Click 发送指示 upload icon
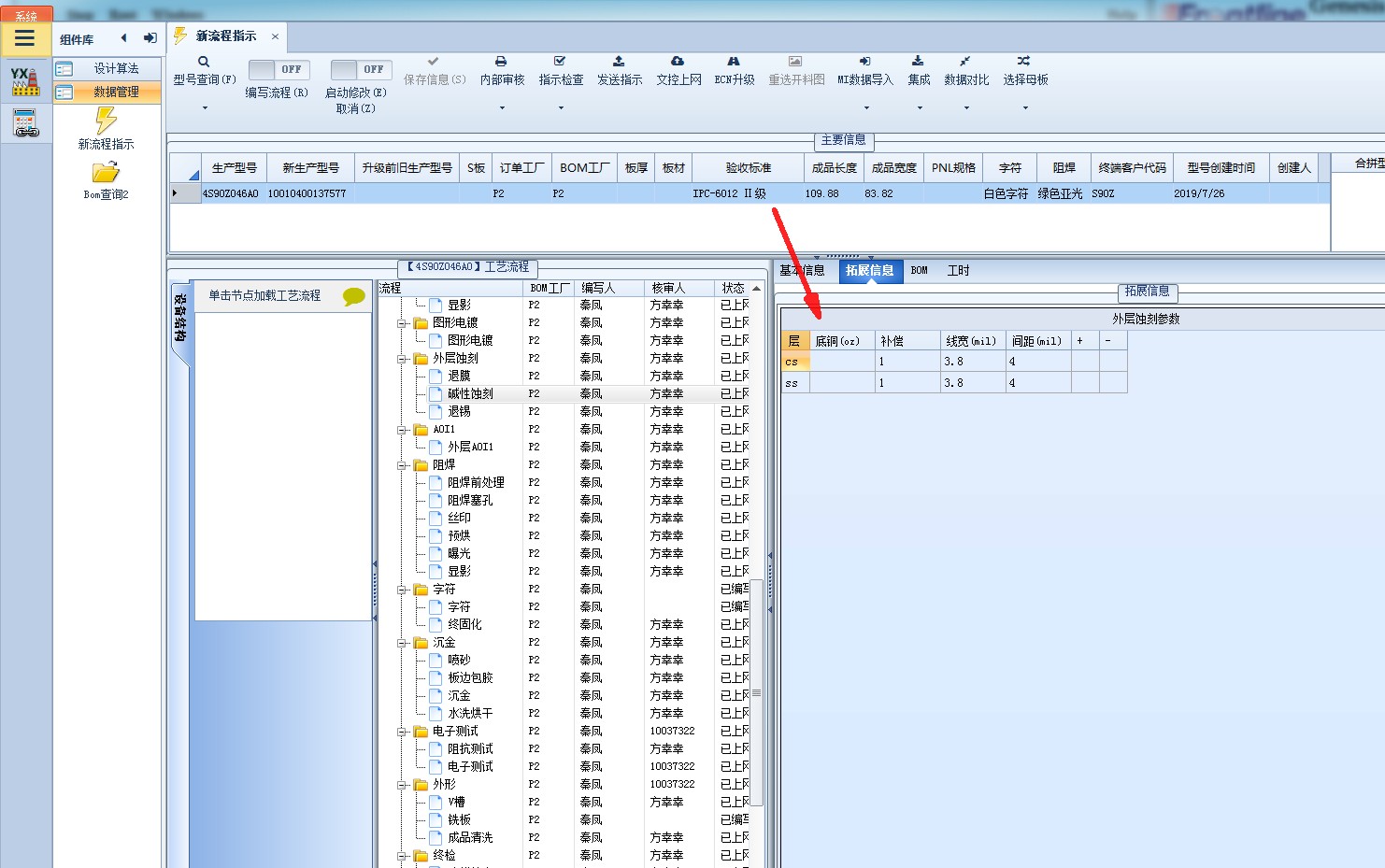 [x=619, y=61]
